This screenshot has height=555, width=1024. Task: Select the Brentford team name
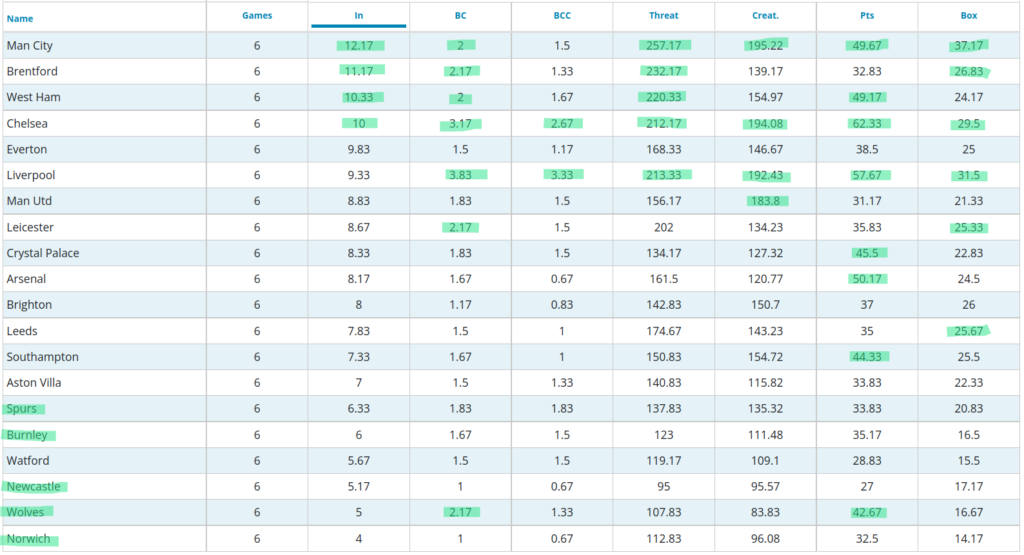coord(32,71)
